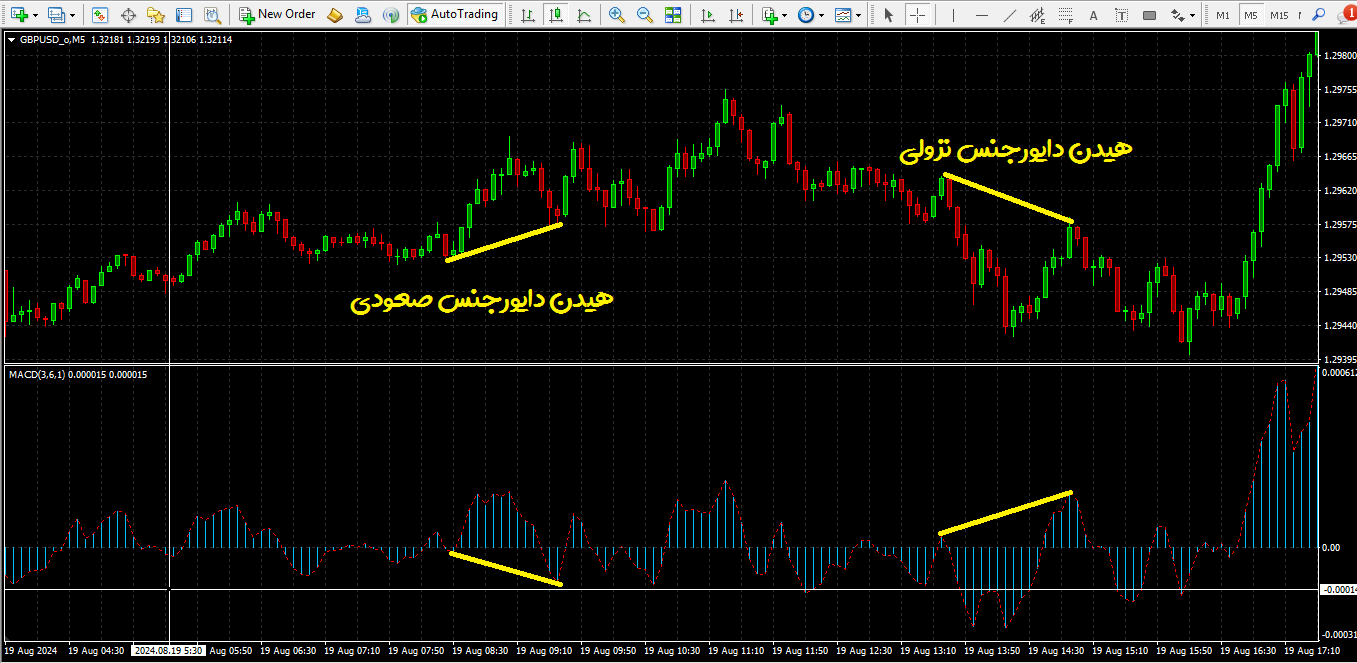
Task: Switch to the M1 timeframe
Action: [1223, 15]
